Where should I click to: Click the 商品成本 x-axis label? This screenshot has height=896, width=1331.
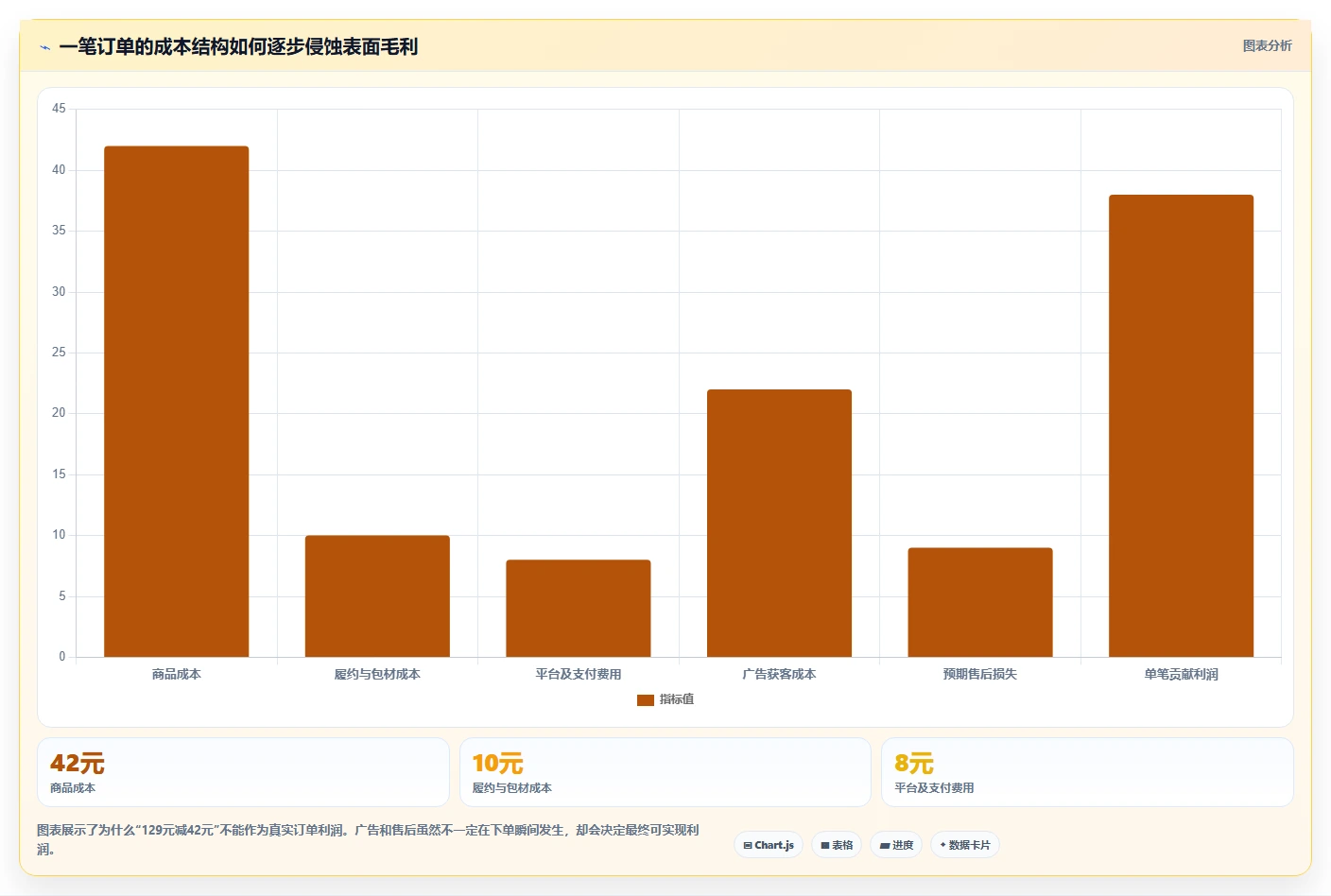(x=177, y=674)
